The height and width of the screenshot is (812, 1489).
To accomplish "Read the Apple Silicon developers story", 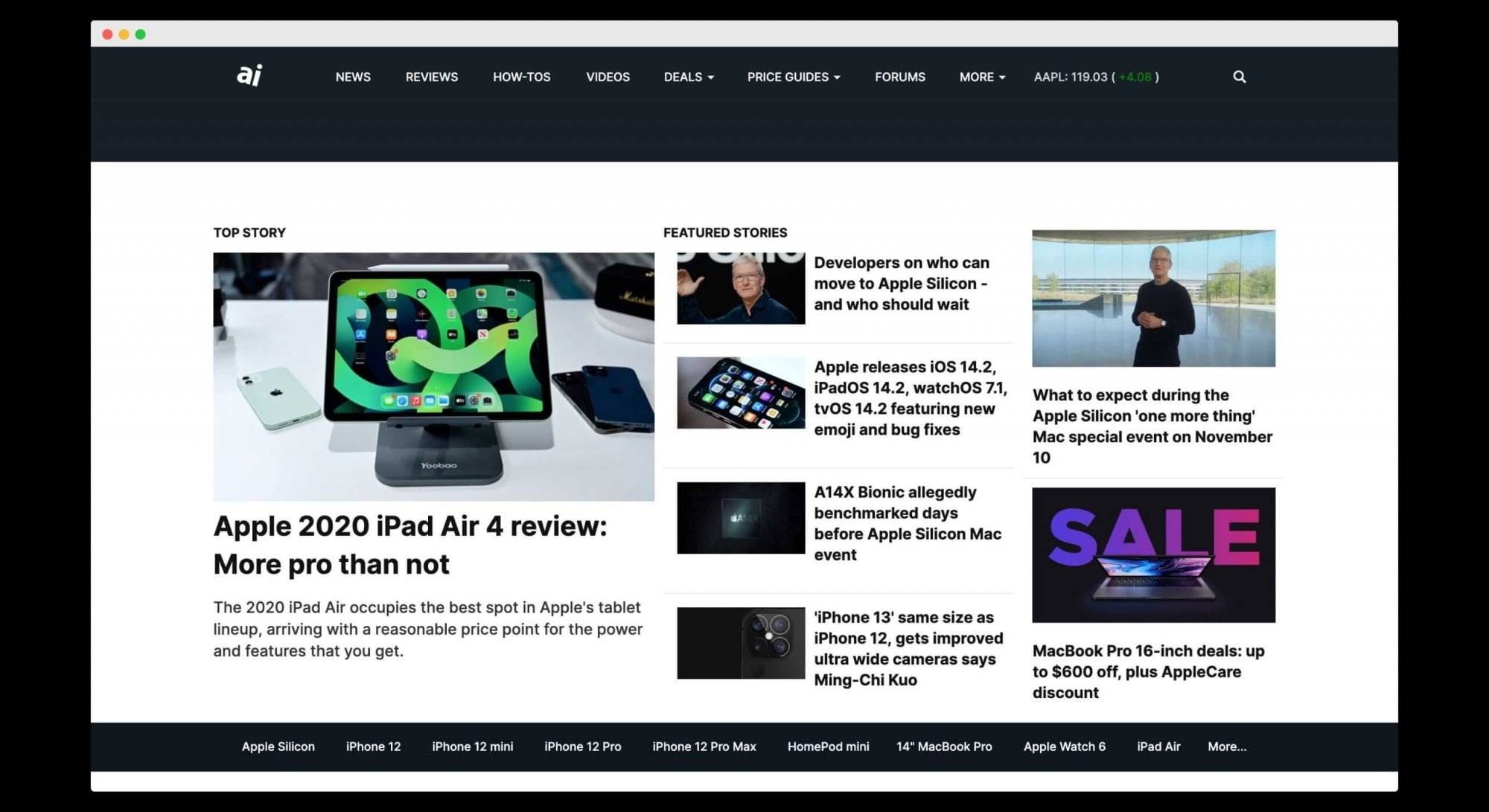I will (x=901, y=284).
